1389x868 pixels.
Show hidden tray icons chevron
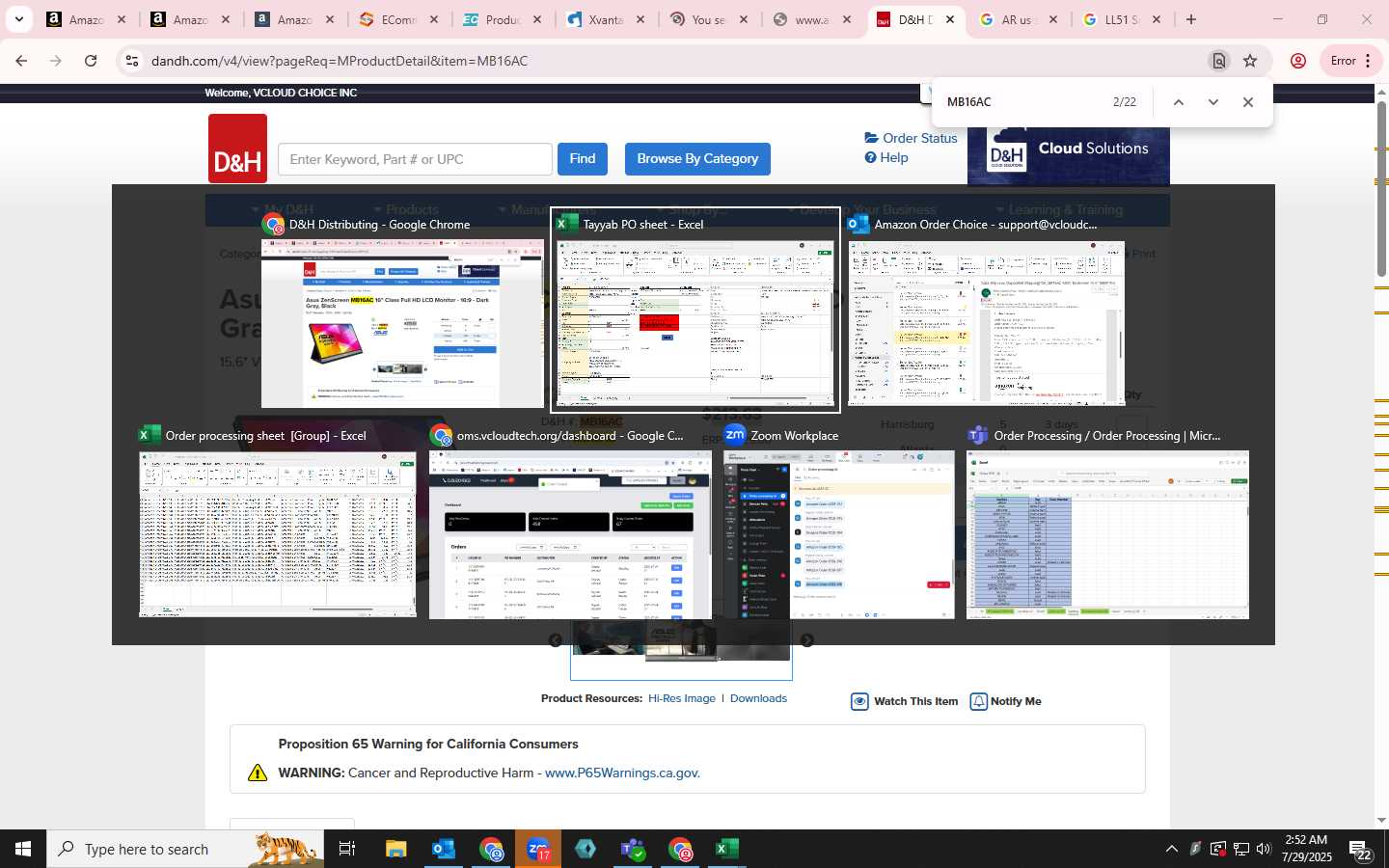point(1171,849)
